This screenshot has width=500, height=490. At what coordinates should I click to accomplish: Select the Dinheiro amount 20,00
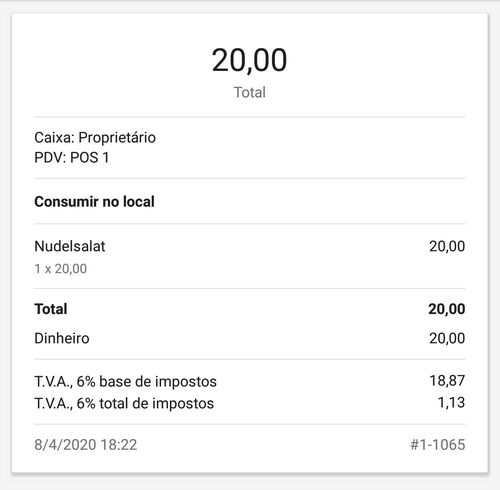click(447, 338)
